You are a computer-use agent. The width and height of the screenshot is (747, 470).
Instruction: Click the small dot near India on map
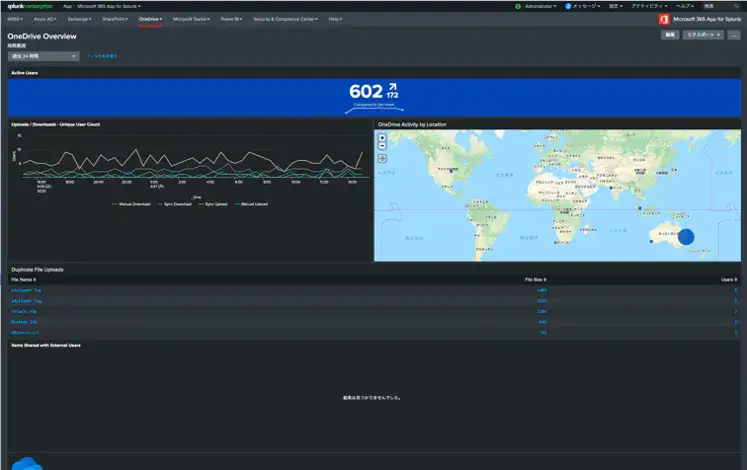(x=611, y=188)
